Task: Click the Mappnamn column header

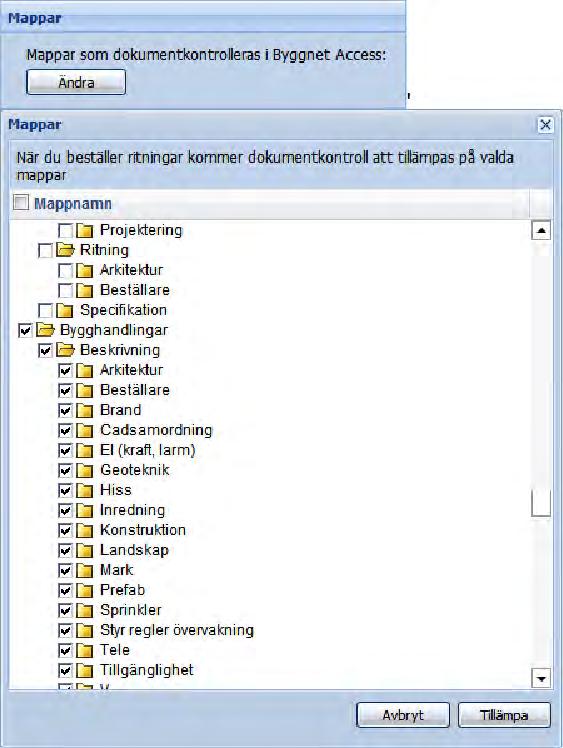Action: tap(73, 204)
